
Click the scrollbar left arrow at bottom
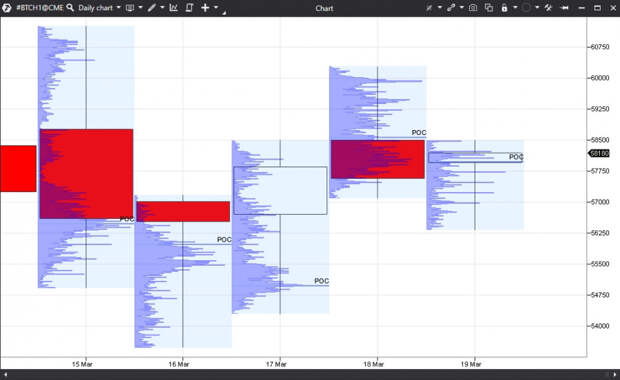point(5,374)
